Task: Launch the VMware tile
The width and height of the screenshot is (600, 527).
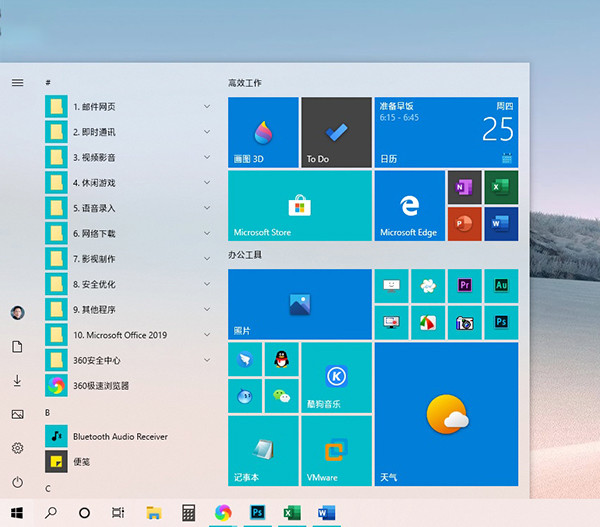Action: point(336,451)
